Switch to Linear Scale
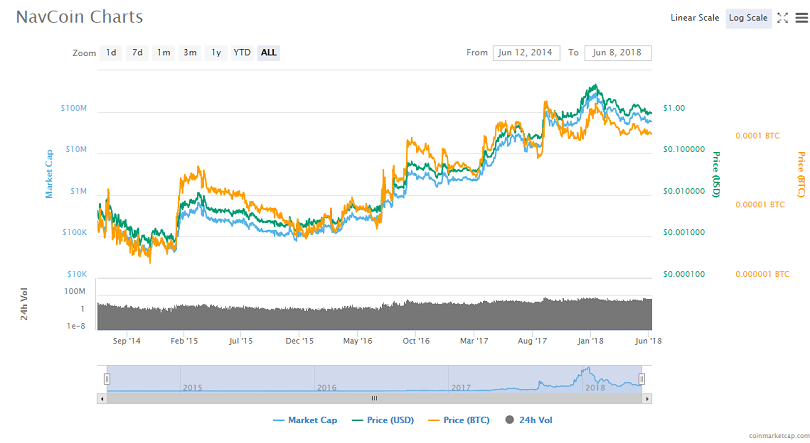This screenshot has width=810, height=443. 694,18
